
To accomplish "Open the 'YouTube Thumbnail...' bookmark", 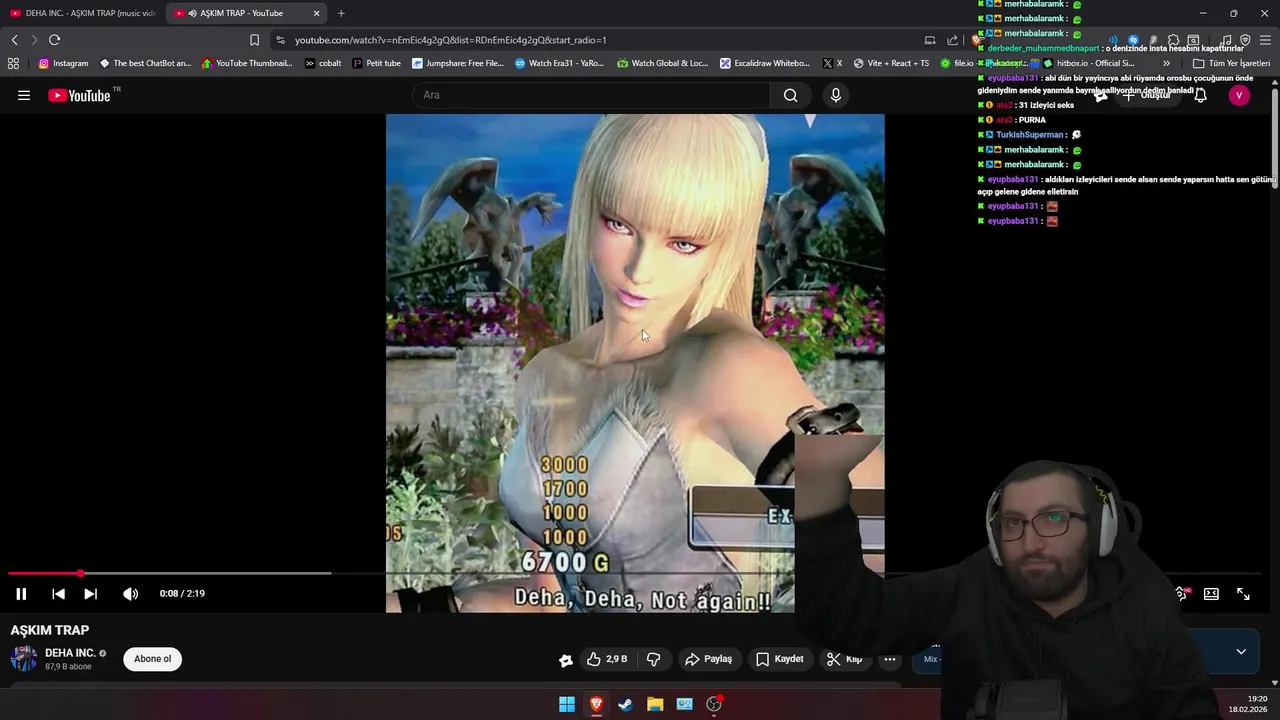I will [247, 63].
